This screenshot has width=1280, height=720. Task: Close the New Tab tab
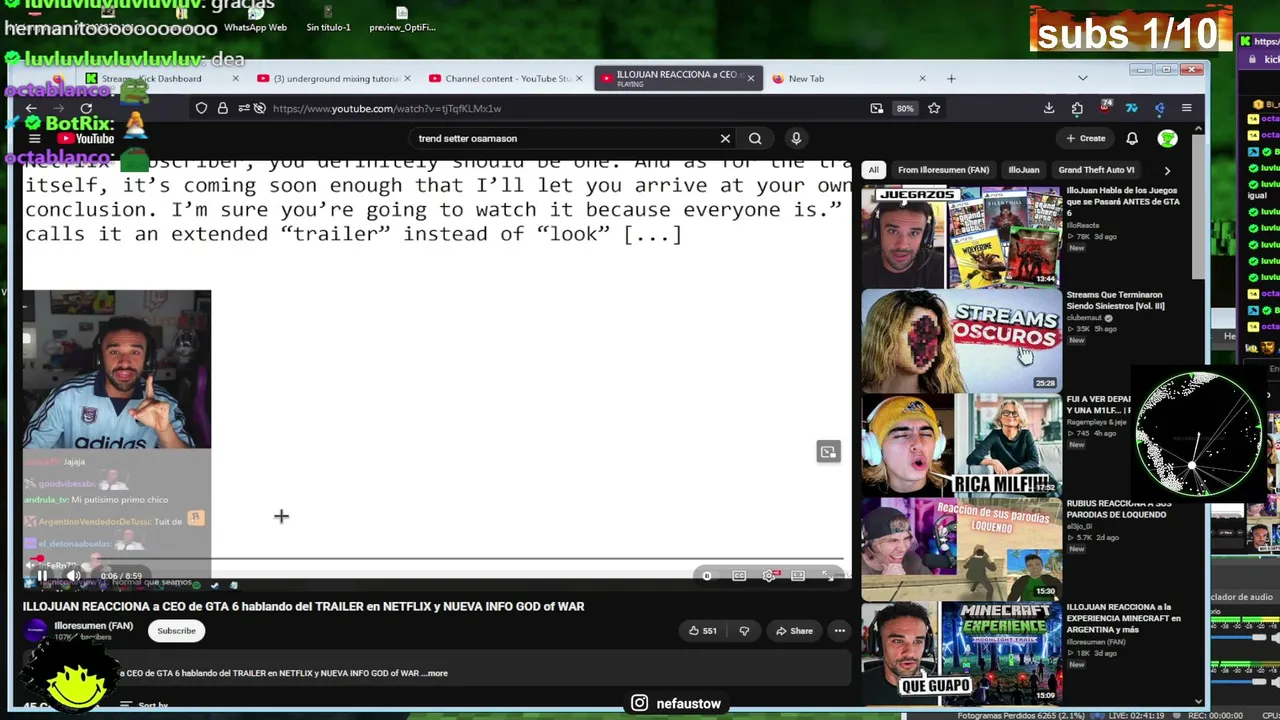point(922,78)
